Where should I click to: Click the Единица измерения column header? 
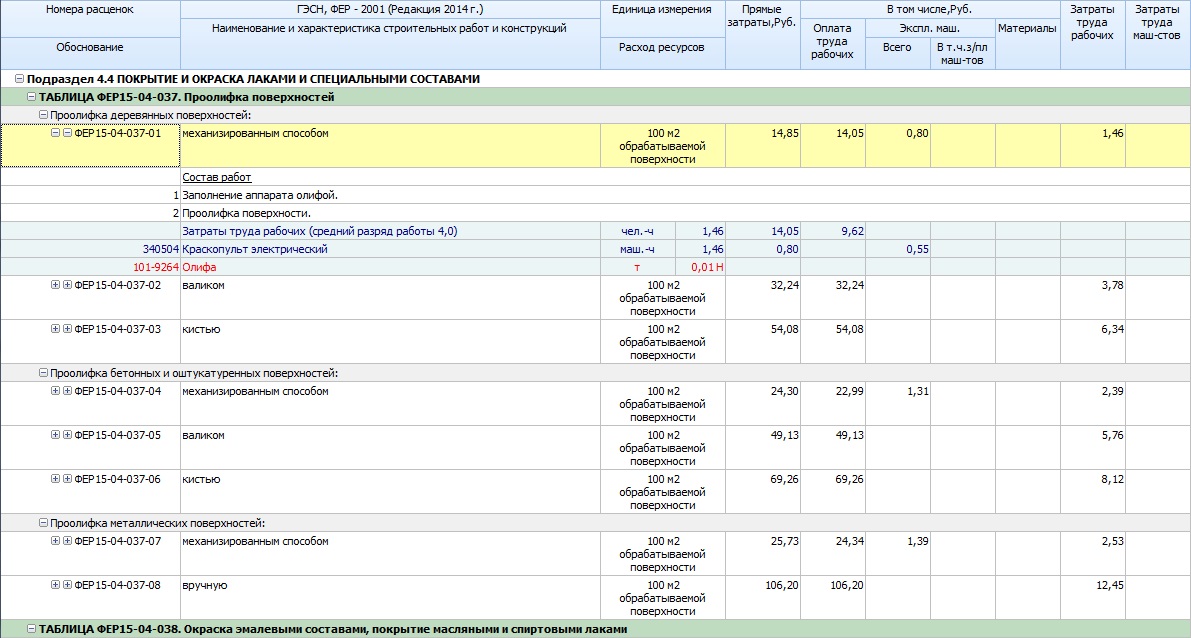click(662, 19)
